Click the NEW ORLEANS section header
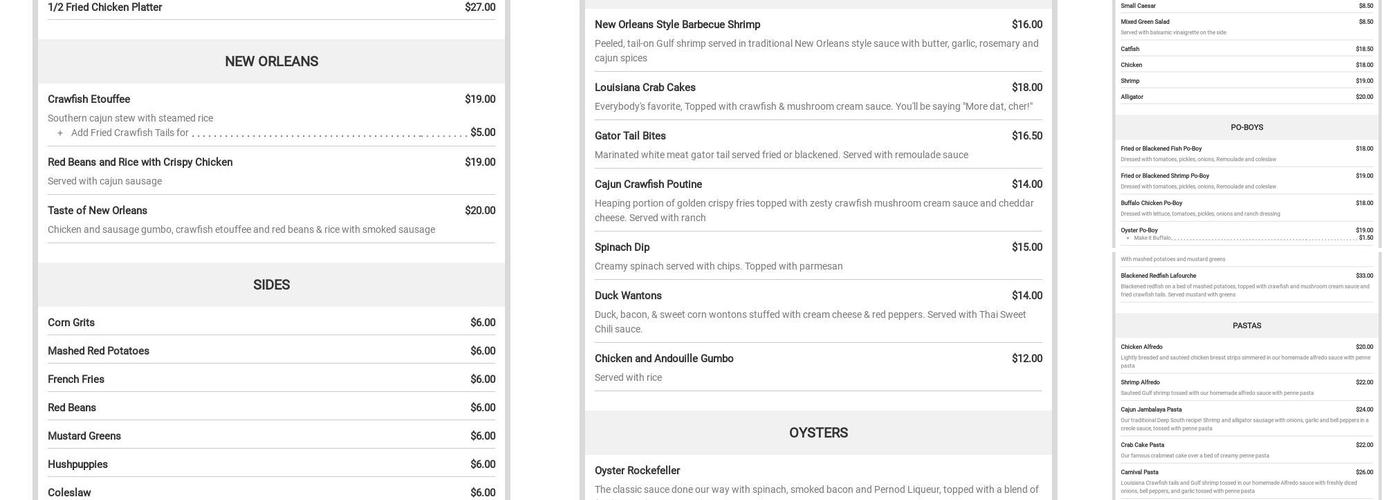The image size is (1400, 500). click(x=271, y=61)
